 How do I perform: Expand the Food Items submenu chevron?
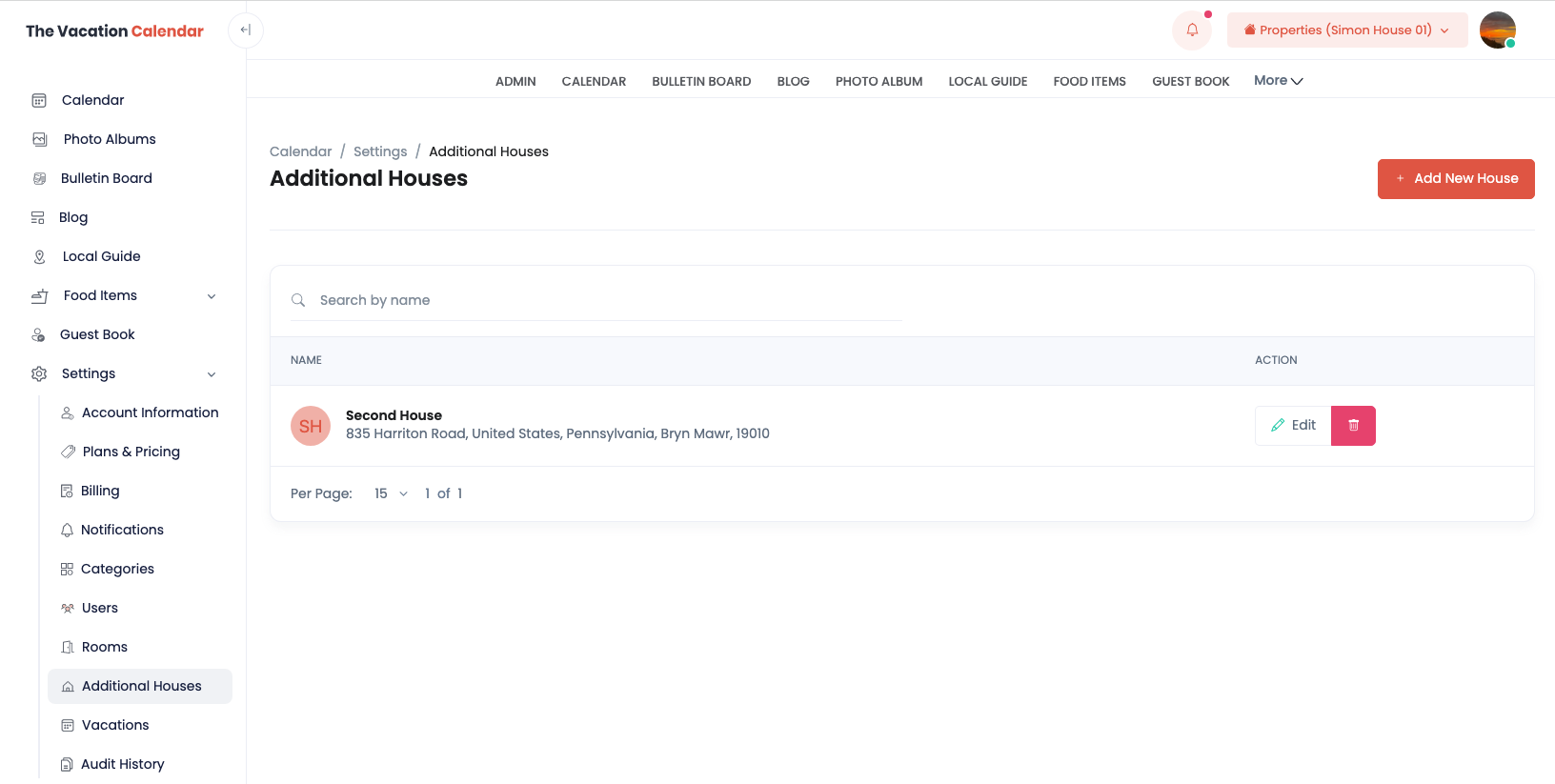pyautogui.click(x=212, y=296)
